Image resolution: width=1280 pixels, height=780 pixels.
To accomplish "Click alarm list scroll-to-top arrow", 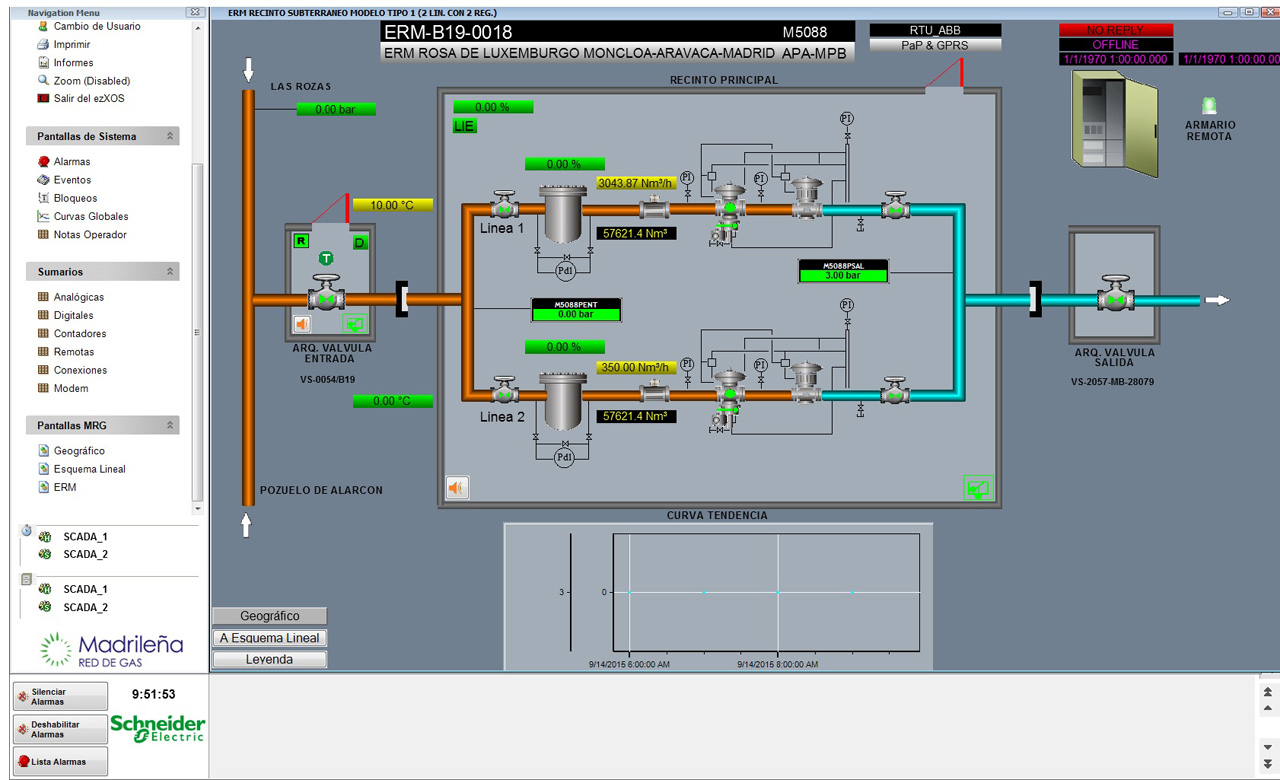I will 1268,692.
